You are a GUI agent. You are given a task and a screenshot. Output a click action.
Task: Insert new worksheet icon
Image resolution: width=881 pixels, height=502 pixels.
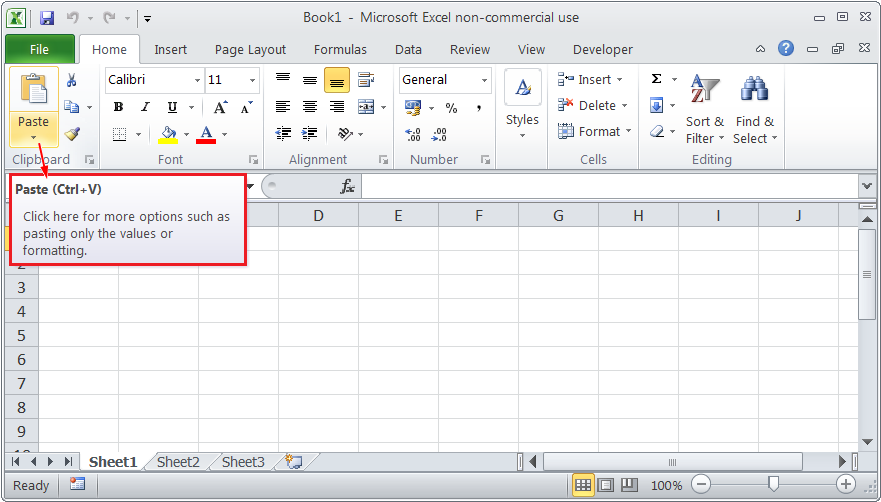click(x=294, y=462)
